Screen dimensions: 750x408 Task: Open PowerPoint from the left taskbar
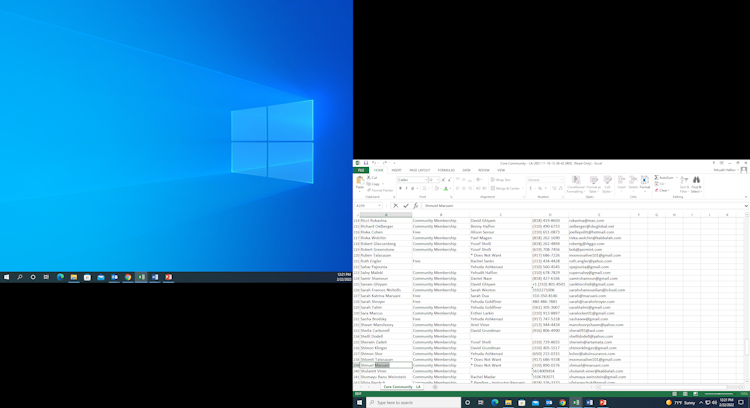(x=168, y=277)
